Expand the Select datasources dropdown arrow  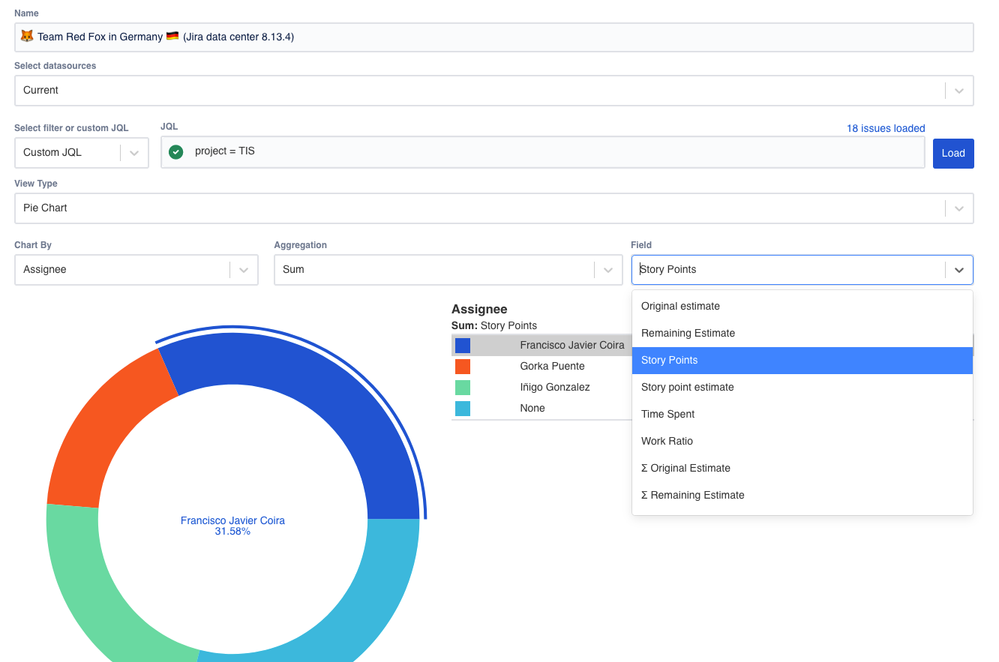coord(959,91)
